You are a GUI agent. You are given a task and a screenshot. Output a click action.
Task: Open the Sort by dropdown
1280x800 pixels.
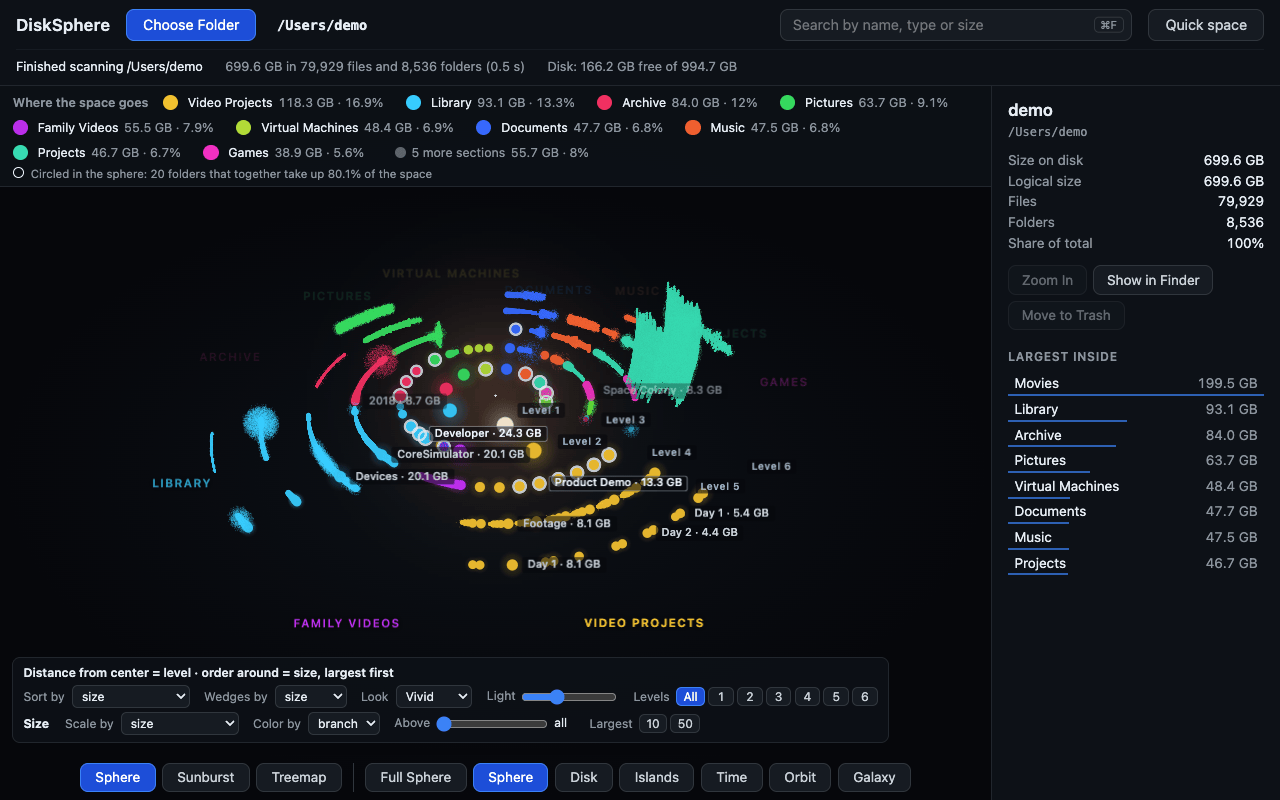point(131,697)
